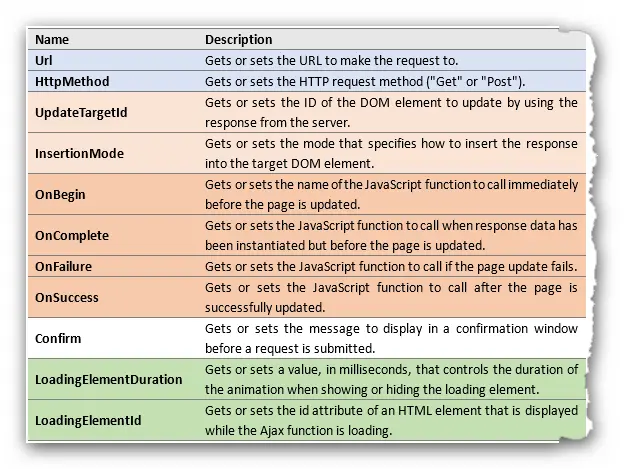Click the description about the page update failing
625x469 pixels.
coord(390,267)
